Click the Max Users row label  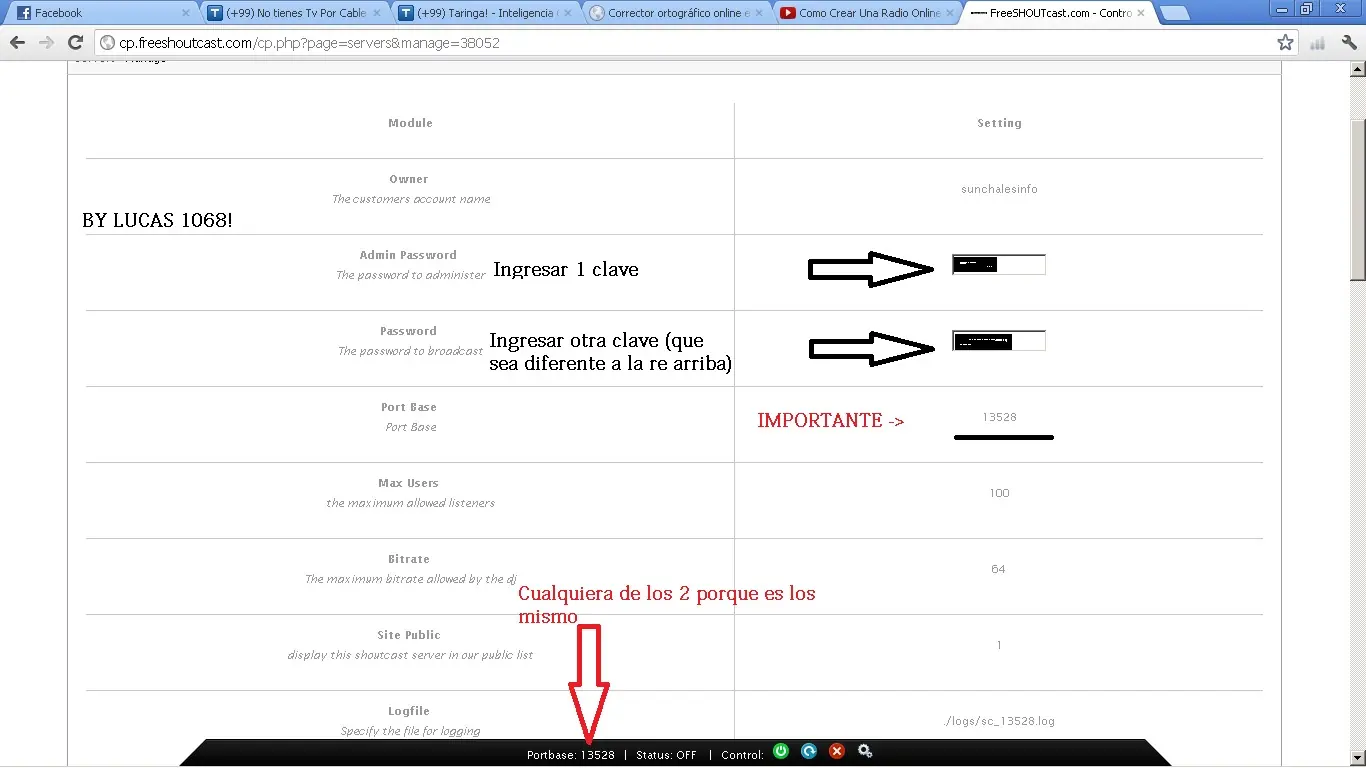(408, 483)
